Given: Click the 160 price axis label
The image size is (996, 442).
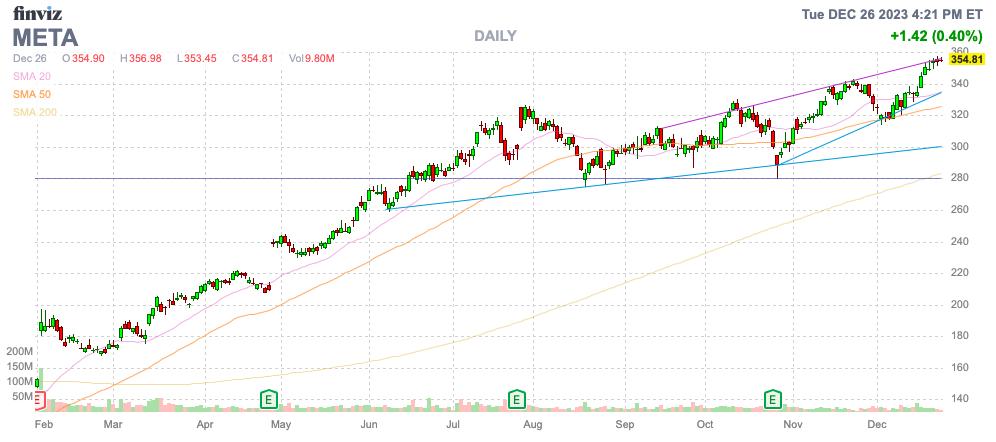Looking at the screenshot, I should (959, 368).
